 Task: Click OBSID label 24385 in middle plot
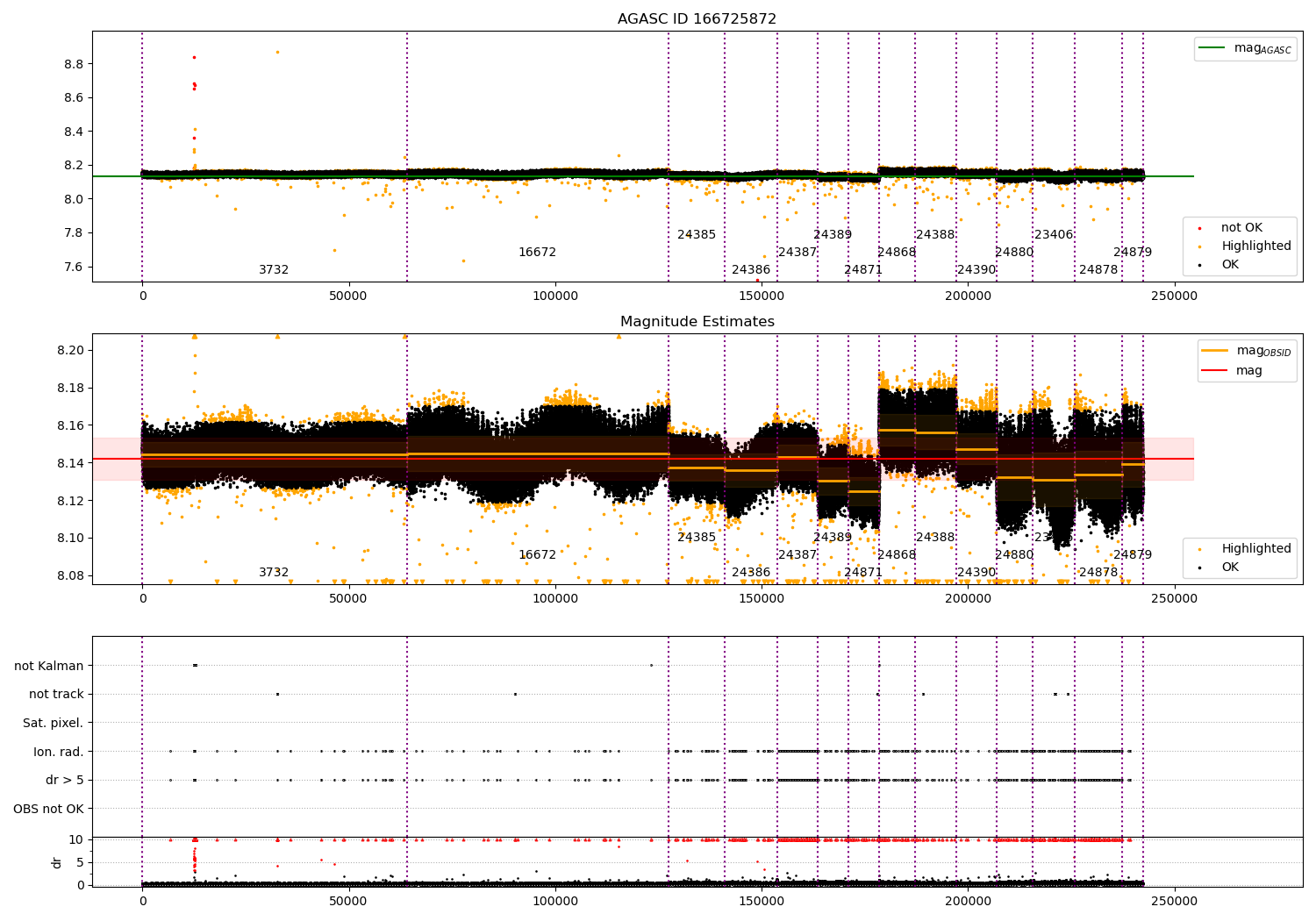point(697,537)
